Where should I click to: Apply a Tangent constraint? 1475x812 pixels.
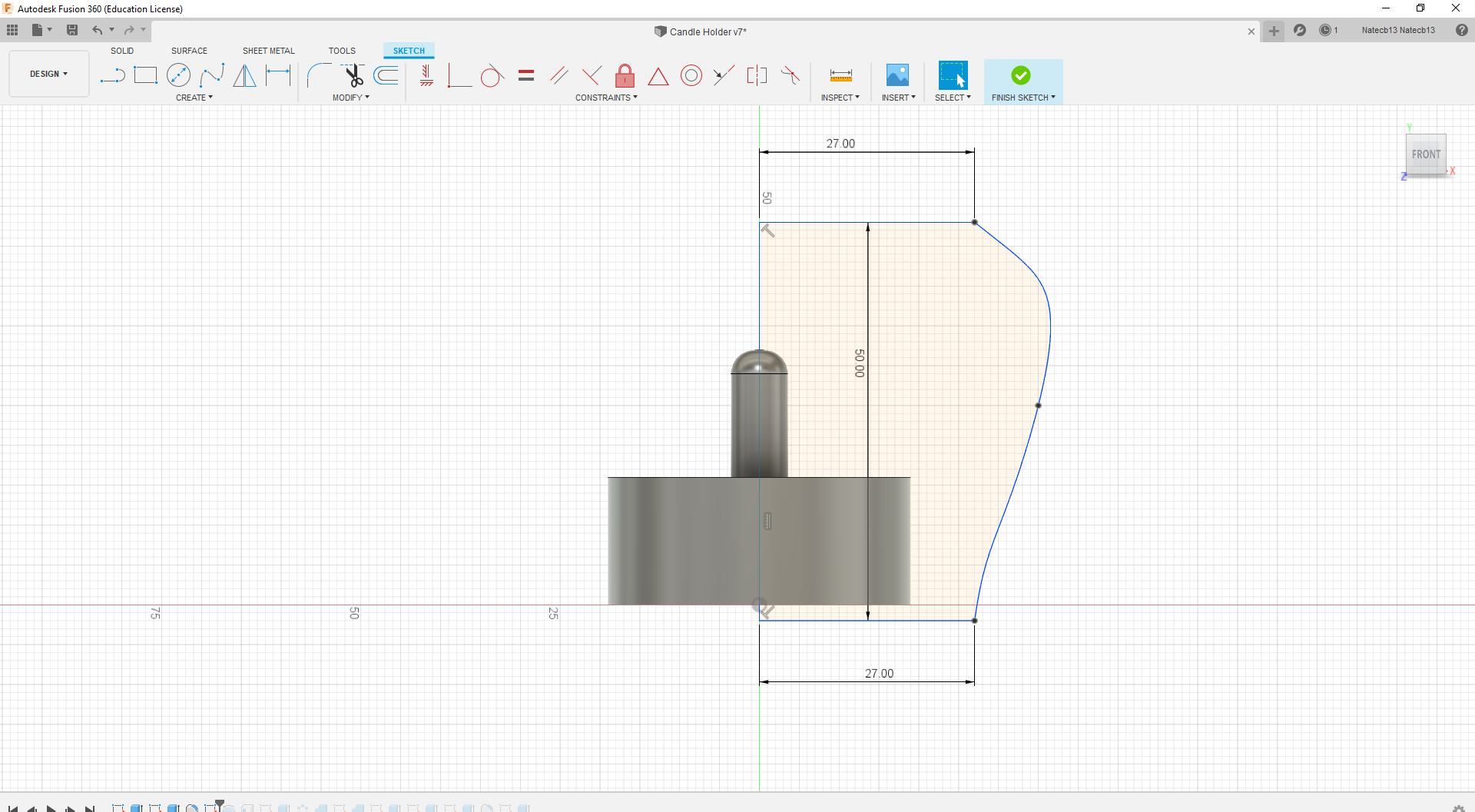[492, 75]
